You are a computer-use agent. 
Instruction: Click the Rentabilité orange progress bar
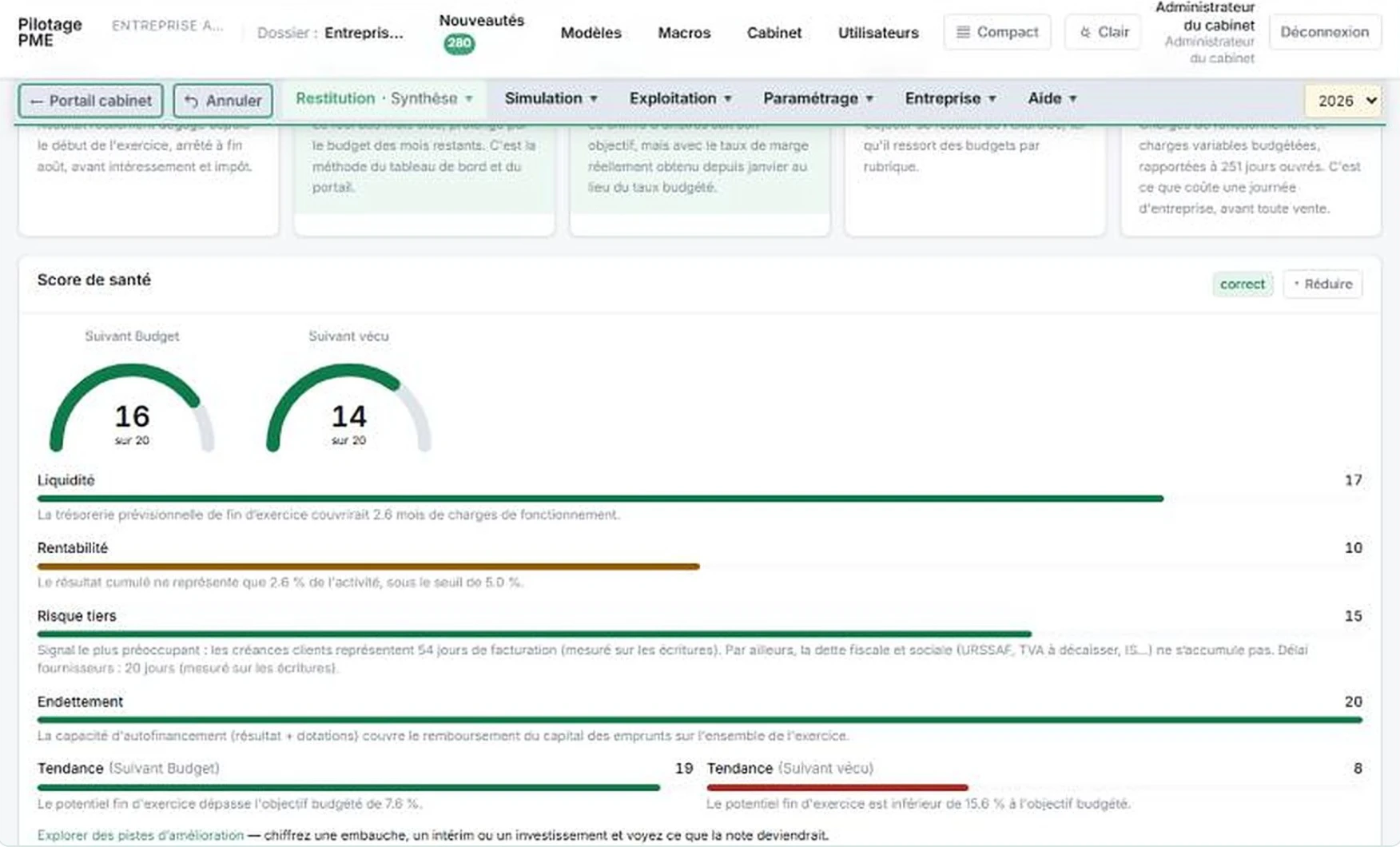tap(368, 567)
